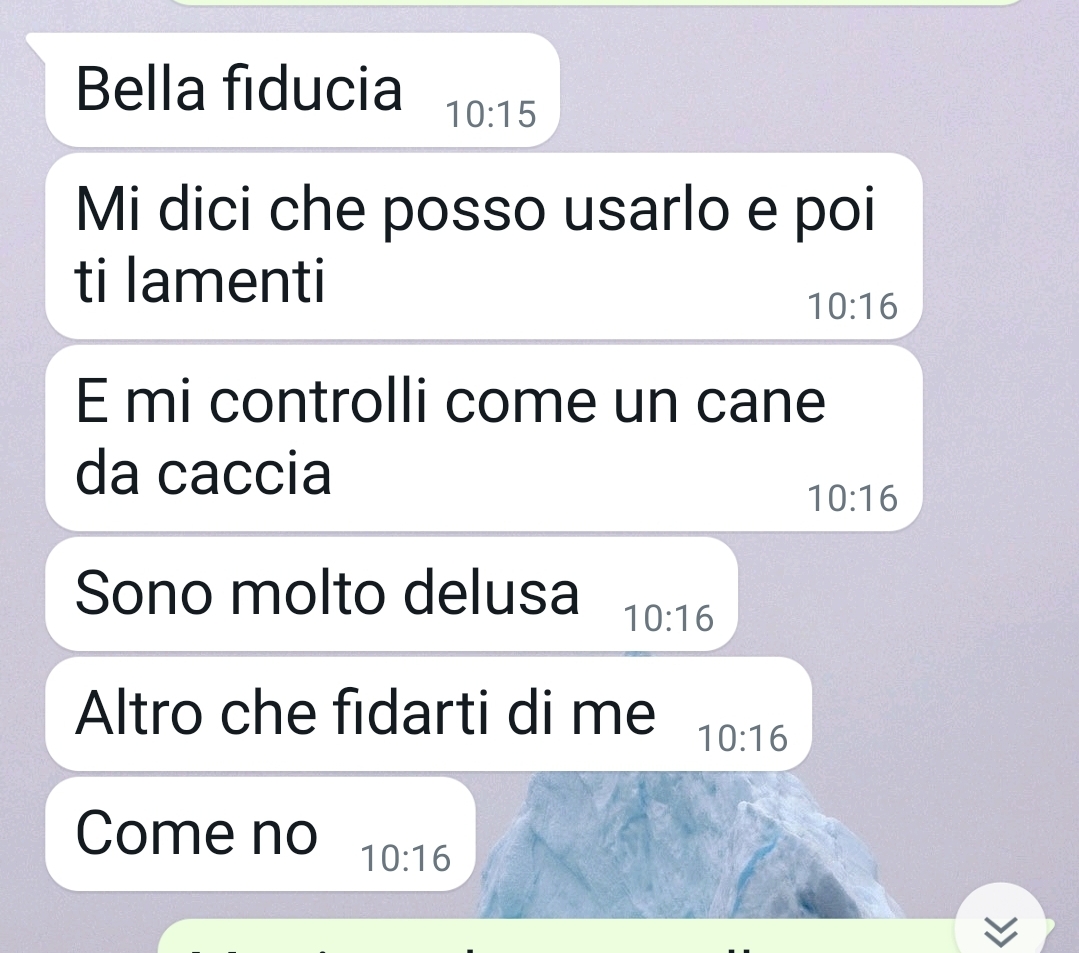Screen dimensions: 1079x953
Task: Tap the green outgoing message at the bottom
Action: 606,937
